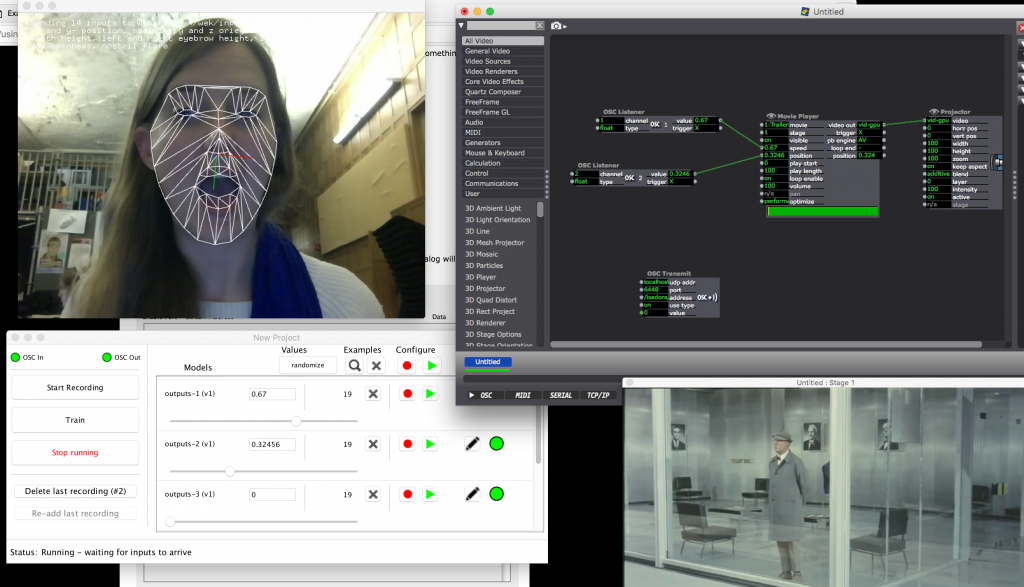
Task: Click Stop running button
Action: click(75, 452)
